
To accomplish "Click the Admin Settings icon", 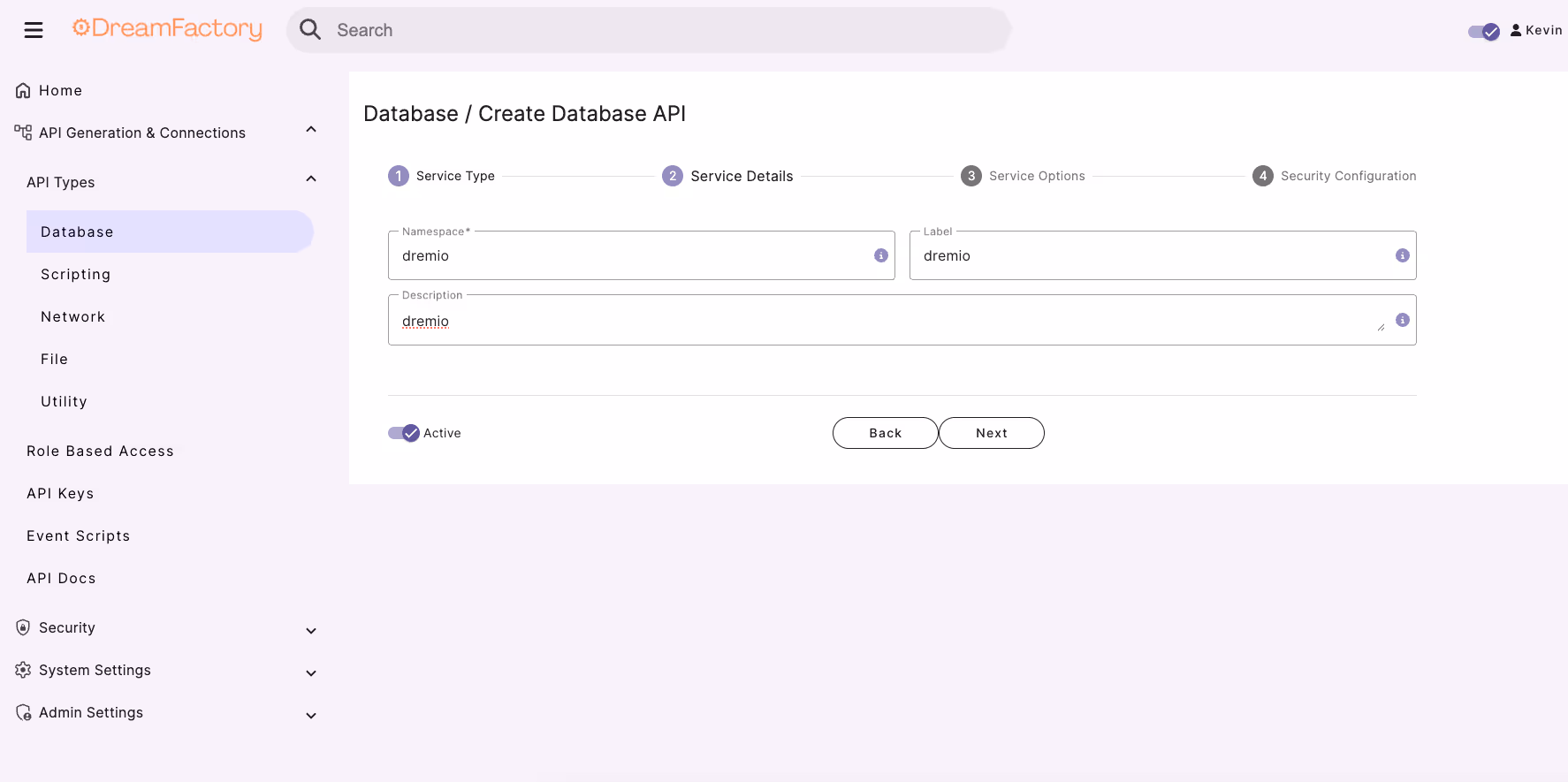I will click(24, 712).
